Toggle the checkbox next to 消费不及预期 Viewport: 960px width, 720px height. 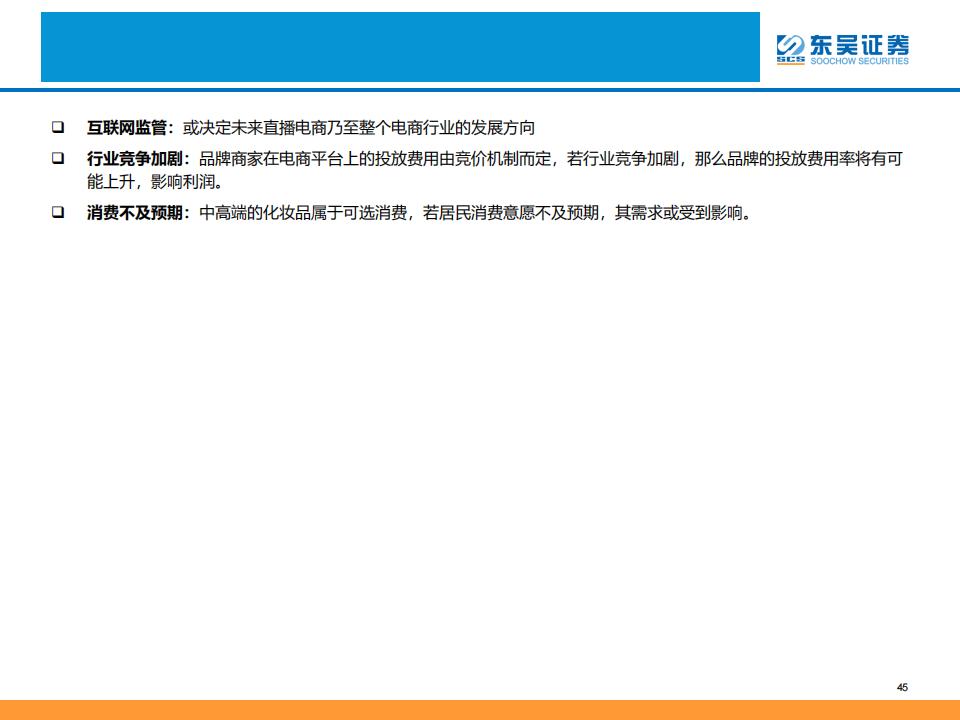pyautogui.click(x=58, y=213)
